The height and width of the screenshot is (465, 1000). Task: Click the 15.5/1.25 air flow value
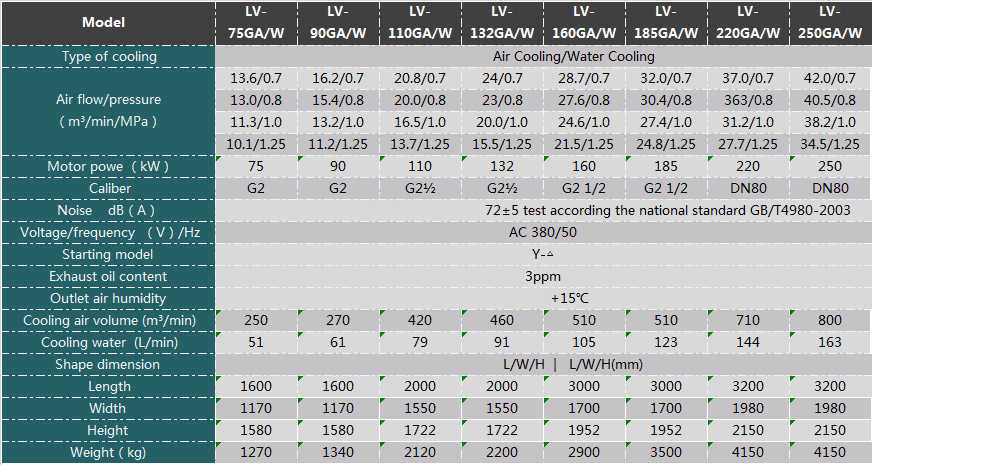(x=502, y=145)
